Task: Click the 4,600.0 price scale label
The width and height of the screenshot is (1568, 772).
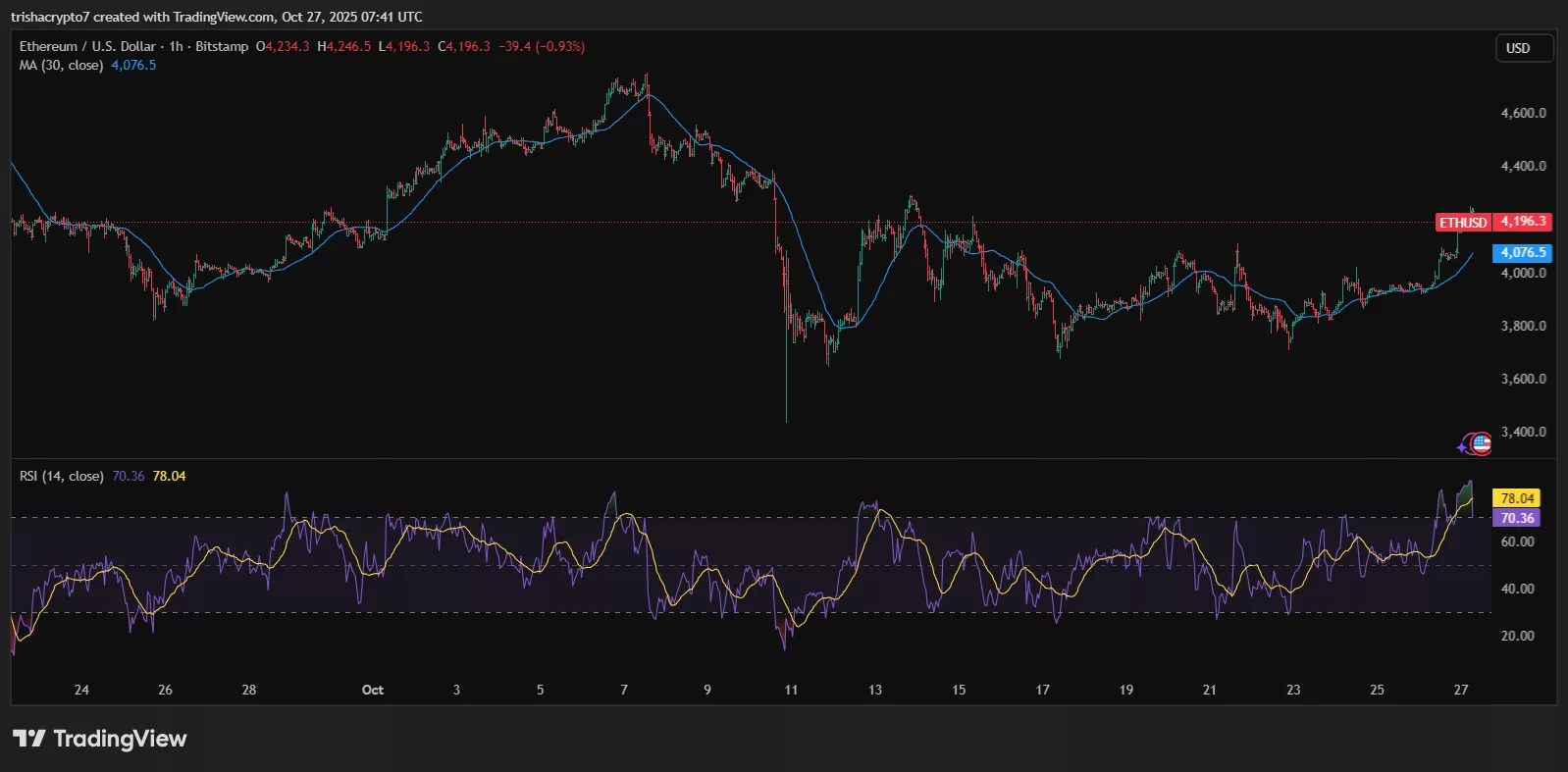Action: [1523, 113]
